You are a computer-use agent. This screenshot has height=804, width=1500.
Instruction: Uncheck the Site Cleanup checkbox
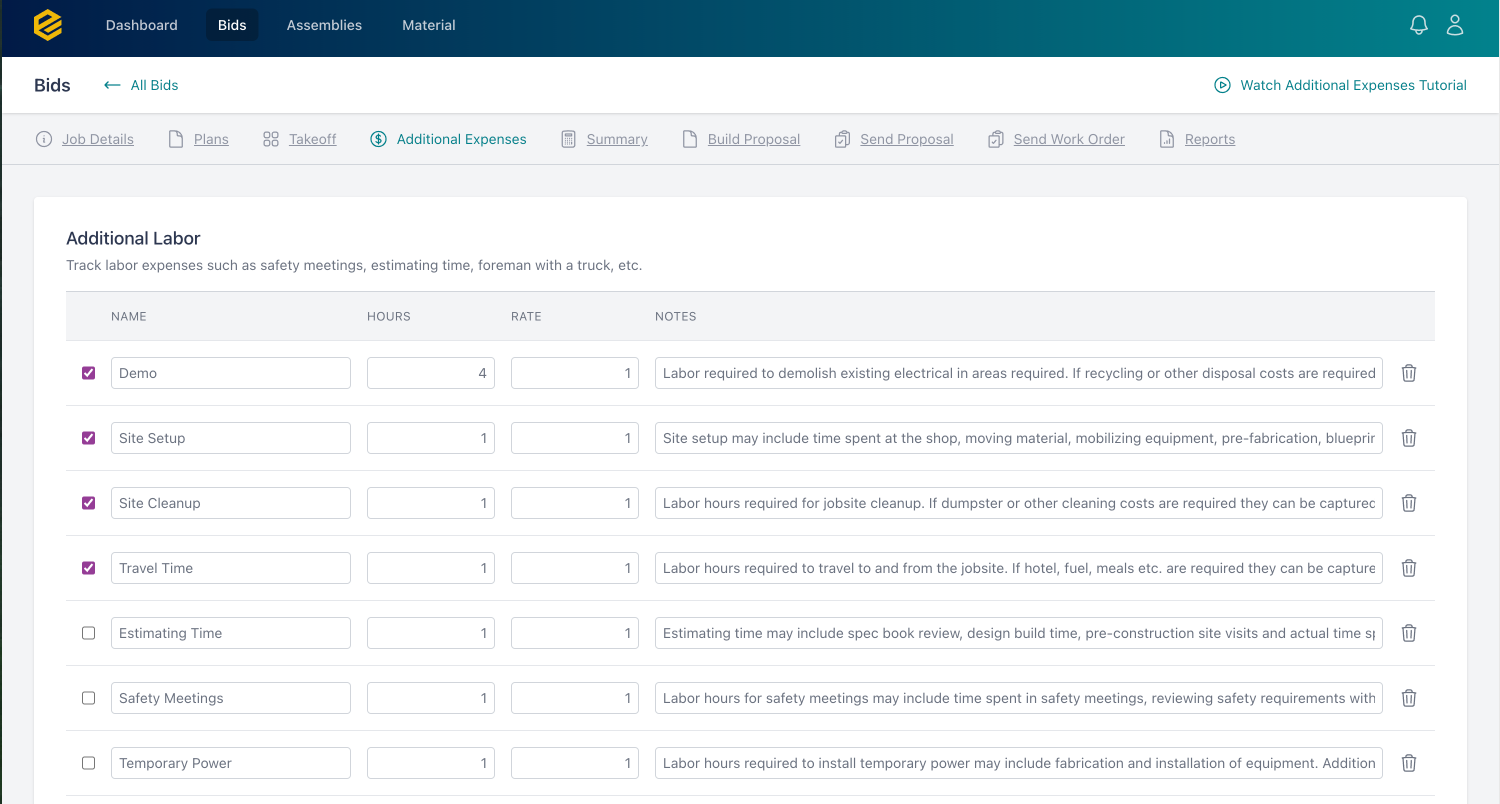(x=89, y=503)
